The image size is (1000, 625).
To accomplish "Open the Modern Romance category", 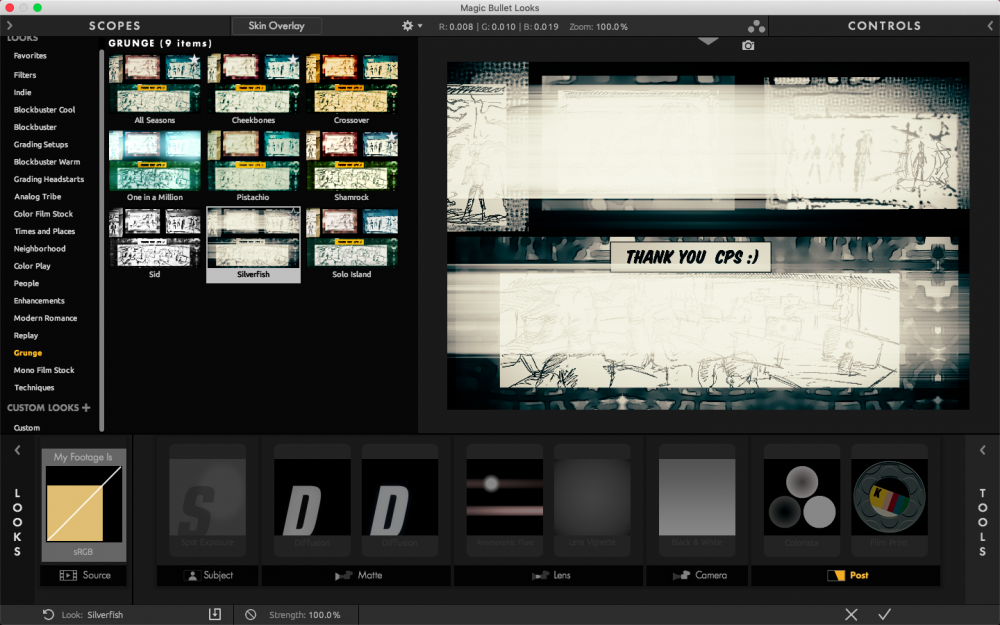I will tap(45, 318).
